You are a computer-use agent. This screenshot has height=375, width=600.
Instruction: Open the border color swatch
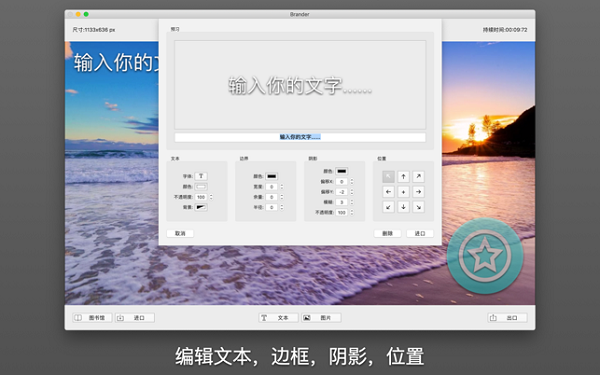[271, 176]
